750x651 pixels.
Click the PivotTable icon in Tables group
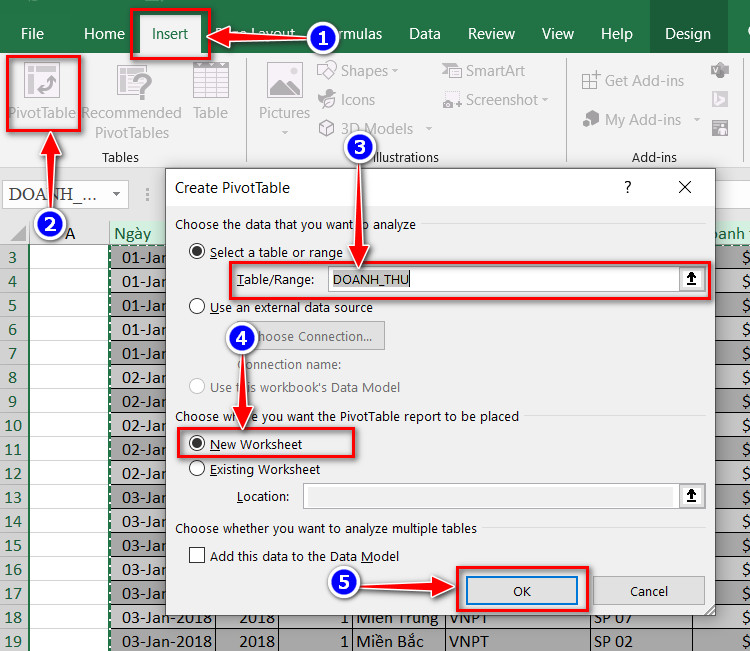click(42, 92)
